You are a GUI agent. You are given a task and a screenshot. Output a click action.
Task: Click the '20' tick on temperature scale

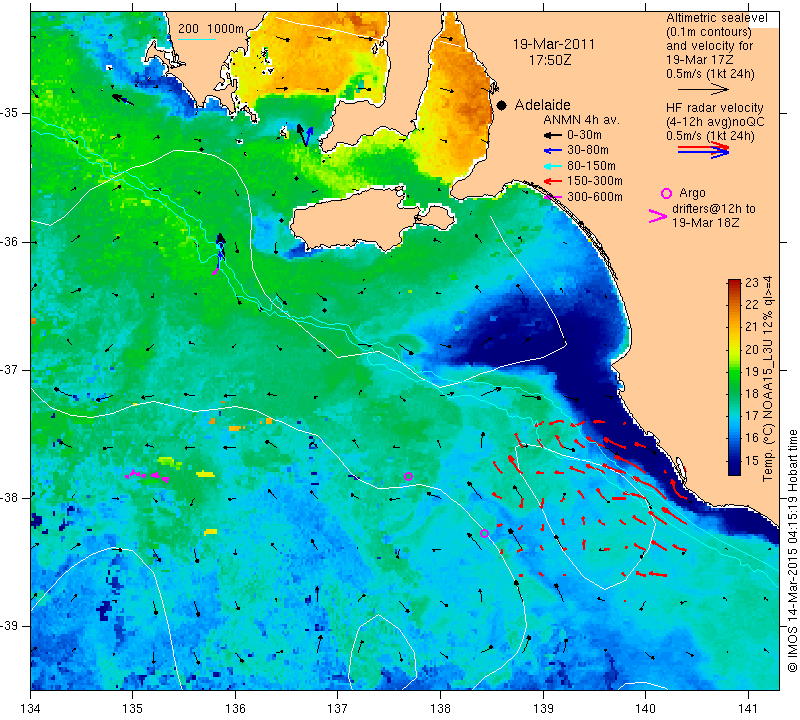coord(752,349)
